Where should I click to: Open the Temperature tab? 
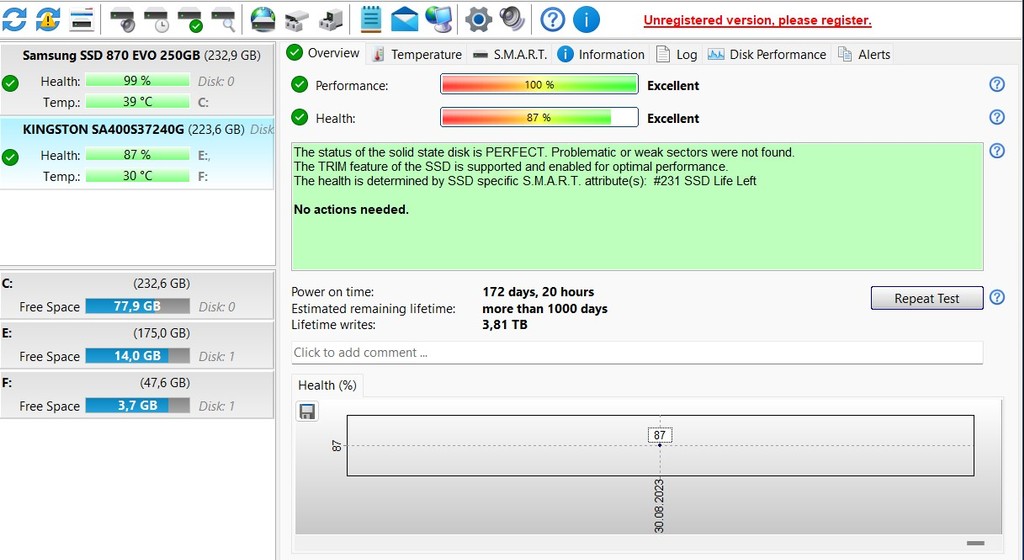click(417, 54)
